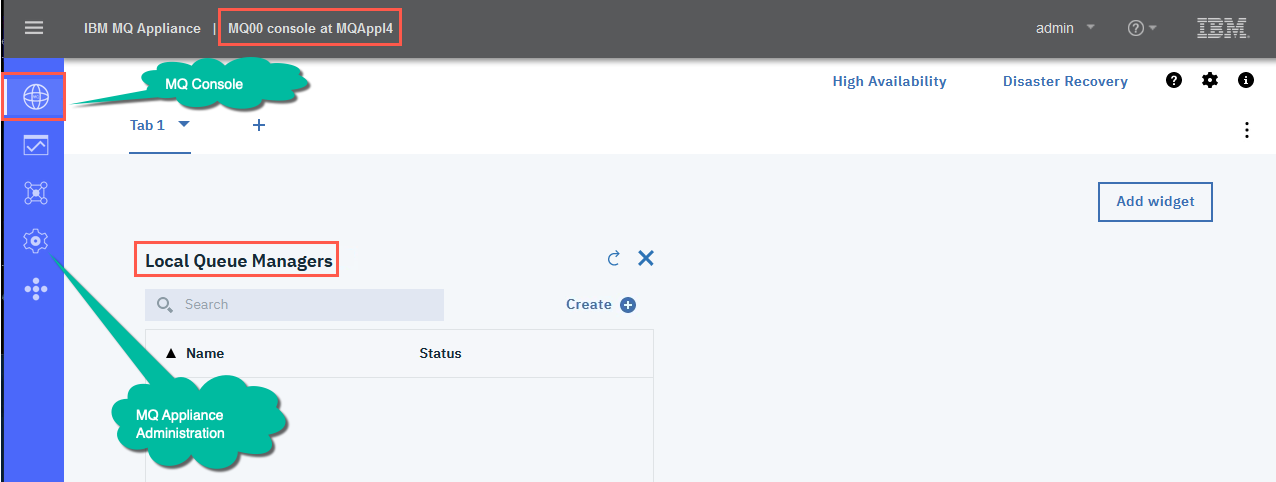Screen dimensions: 1276x482
Task: Open High Availability link
Action: pyautogui.click(x=889, y=82)
